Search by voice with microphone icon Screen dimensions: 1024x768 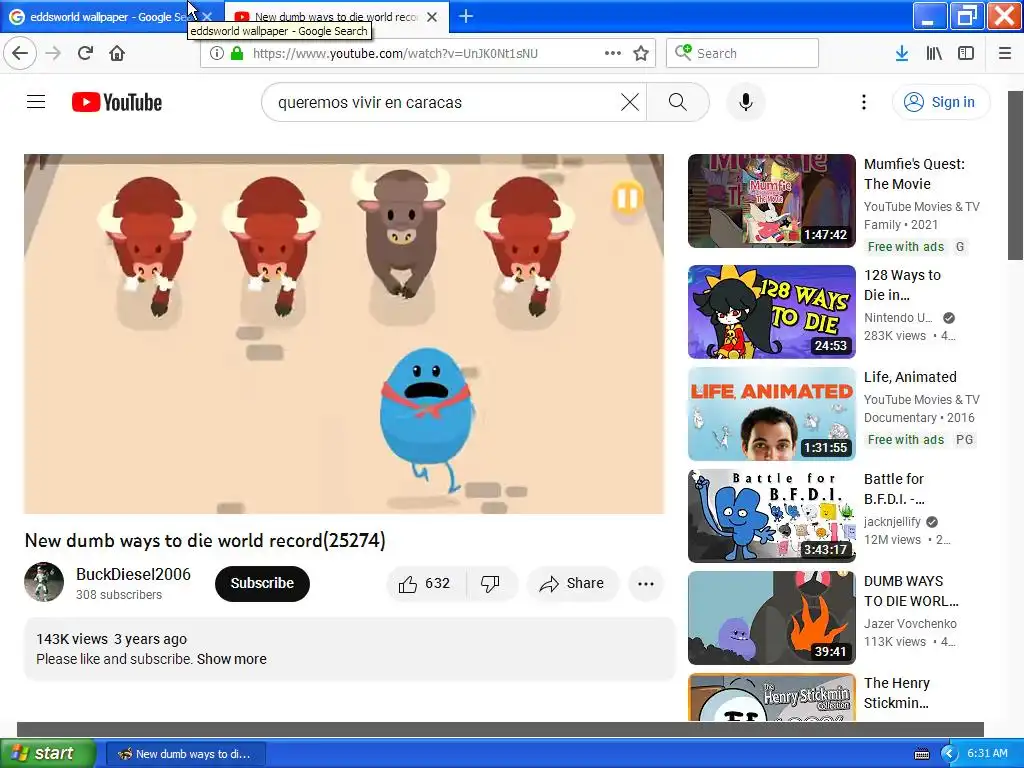tap(746, 102)
